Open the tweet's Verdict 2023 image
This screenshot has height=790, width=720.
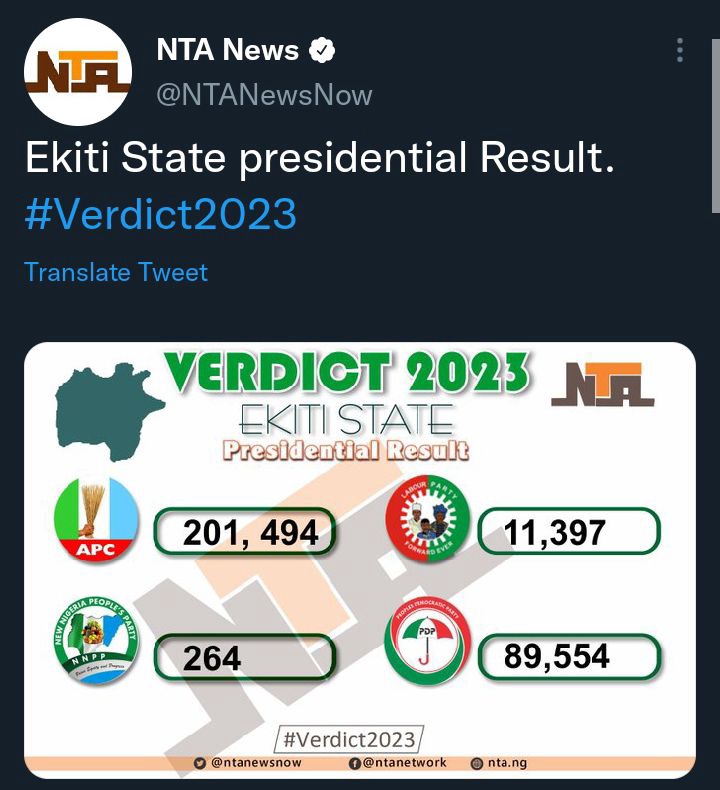click(x=360, y=560)
